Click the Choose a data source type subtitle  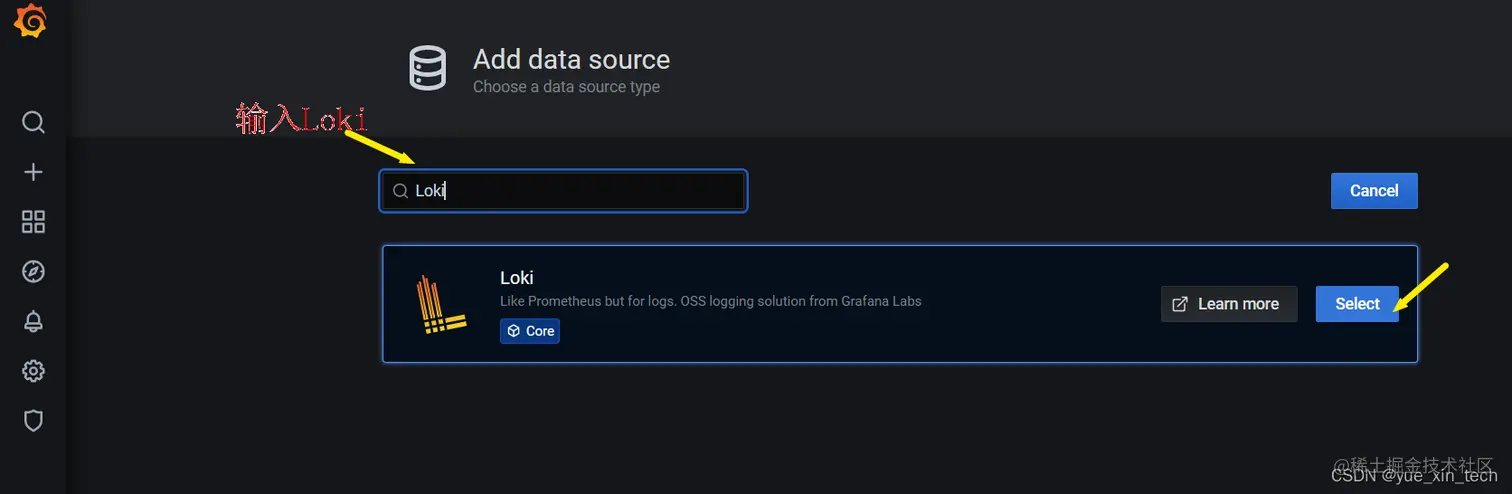click(x=567, y=87)
